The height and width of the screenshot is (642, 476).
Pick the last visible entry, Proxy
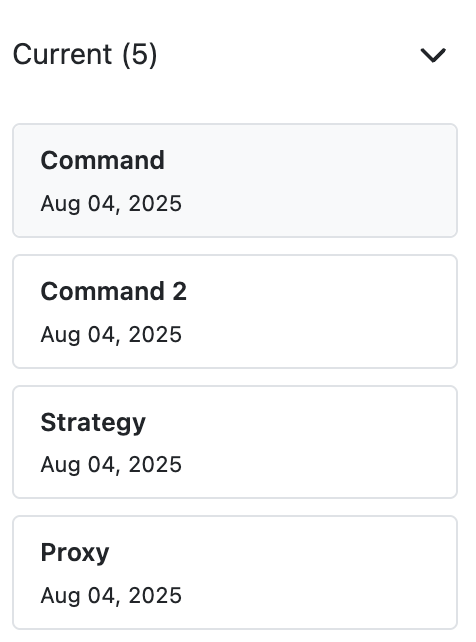pos(235,572)
